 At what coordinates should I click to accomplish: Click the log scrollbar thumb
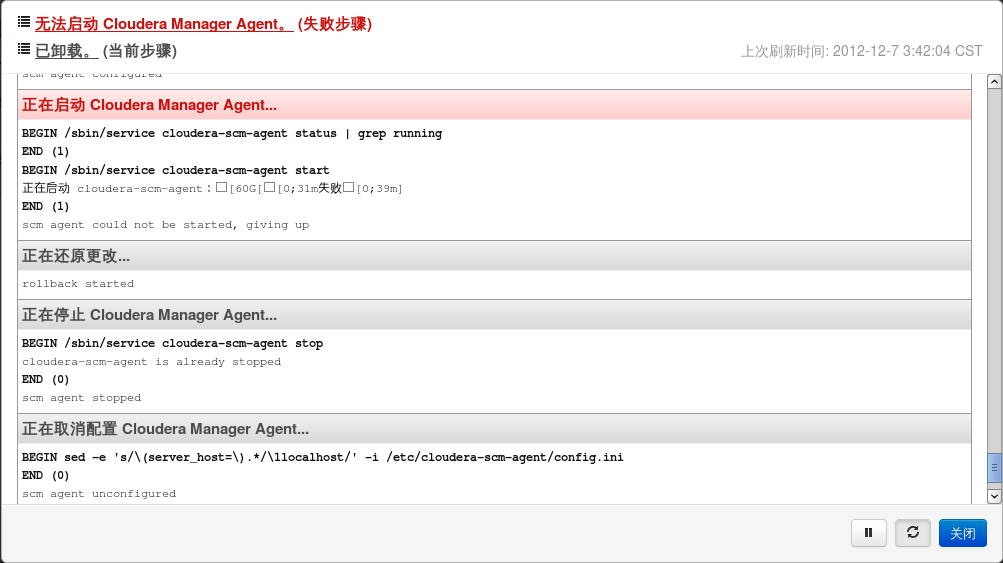[x=994, y=468]
